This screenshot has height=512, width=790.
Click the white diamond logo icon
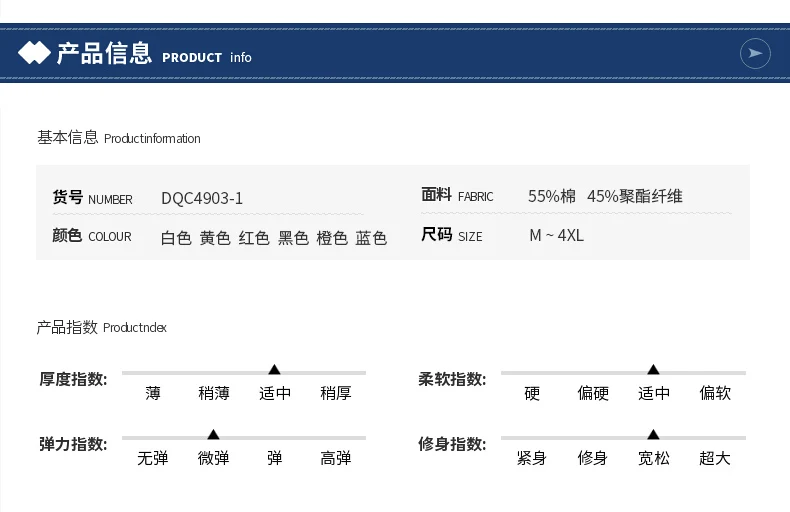tap(34, 52)
